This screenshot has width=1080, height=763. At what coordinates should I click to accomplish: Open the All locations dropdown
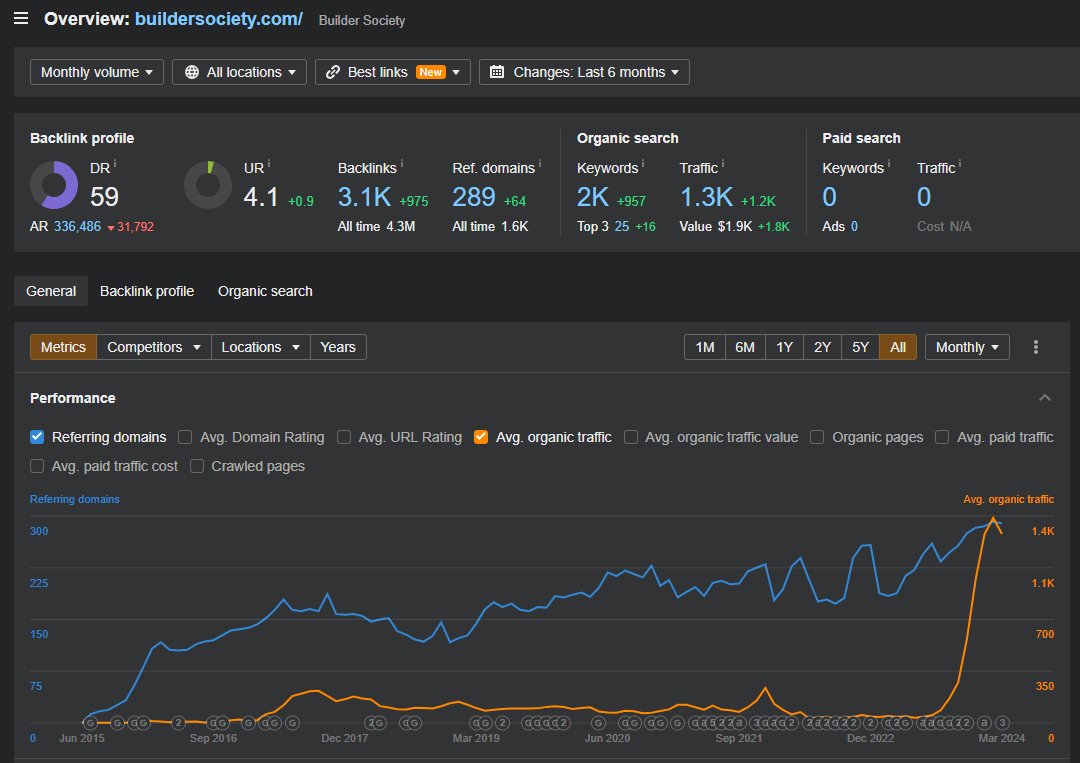click(239, 72)
